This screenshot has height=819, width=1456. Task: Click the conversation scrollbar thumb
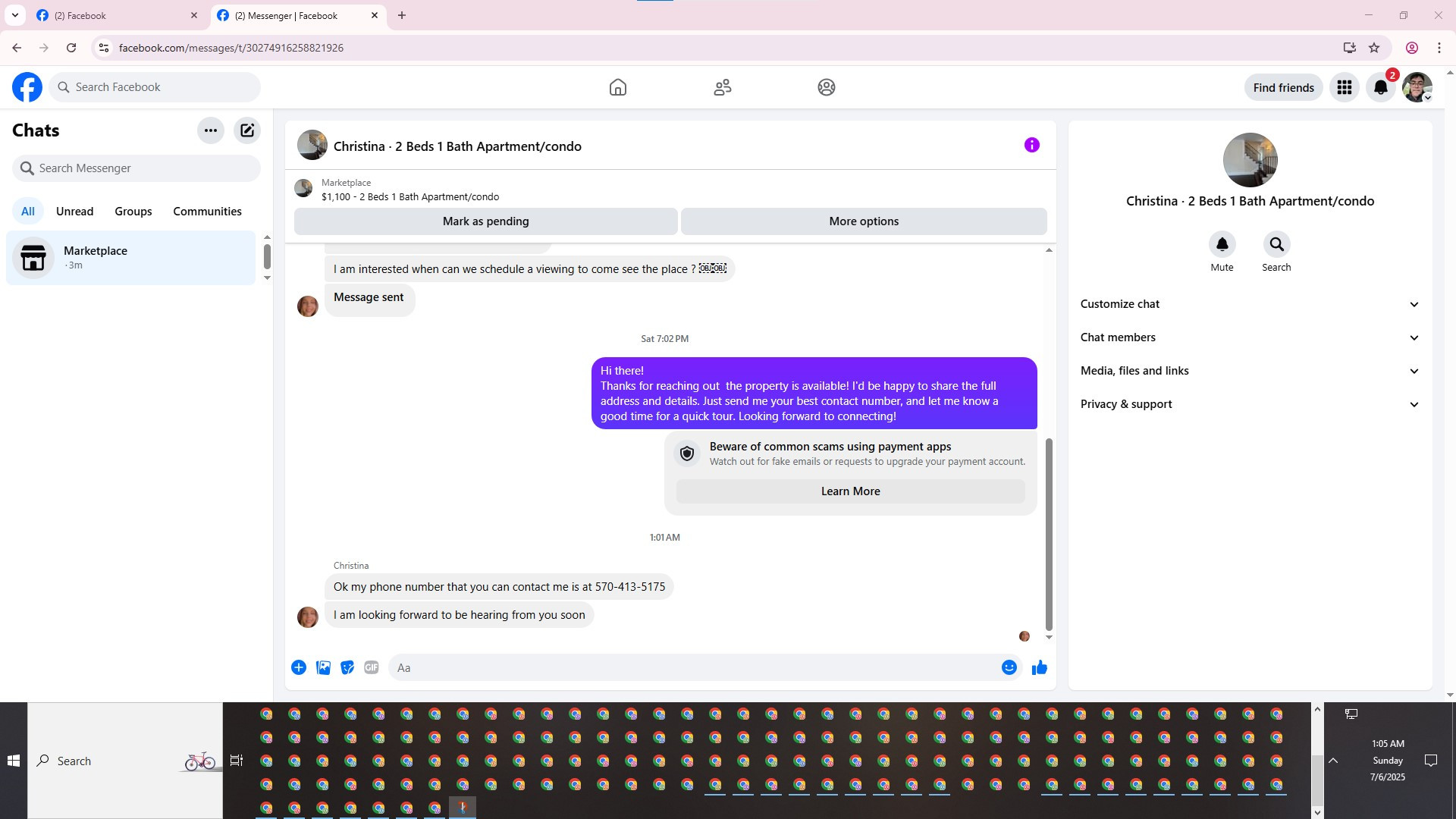pos(1049,534)
